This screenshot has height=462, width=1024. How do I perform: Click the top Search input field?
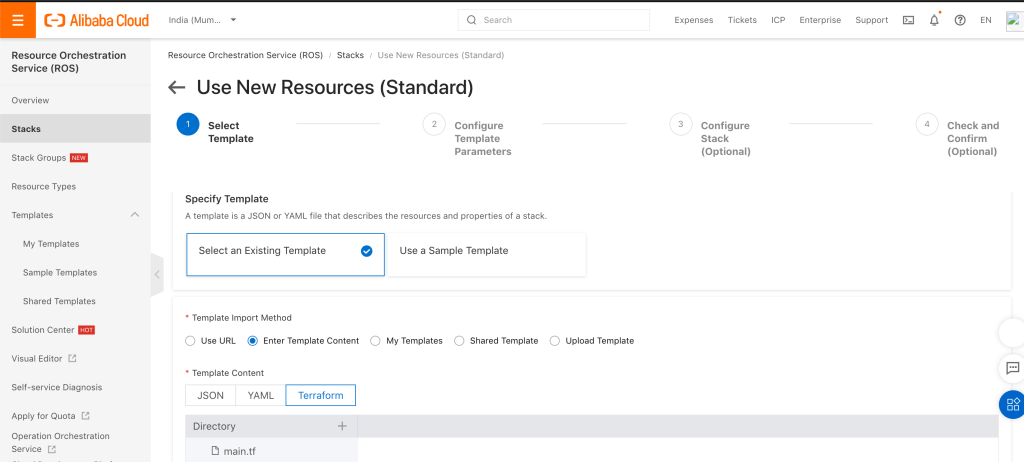click(x=555, y=20)
